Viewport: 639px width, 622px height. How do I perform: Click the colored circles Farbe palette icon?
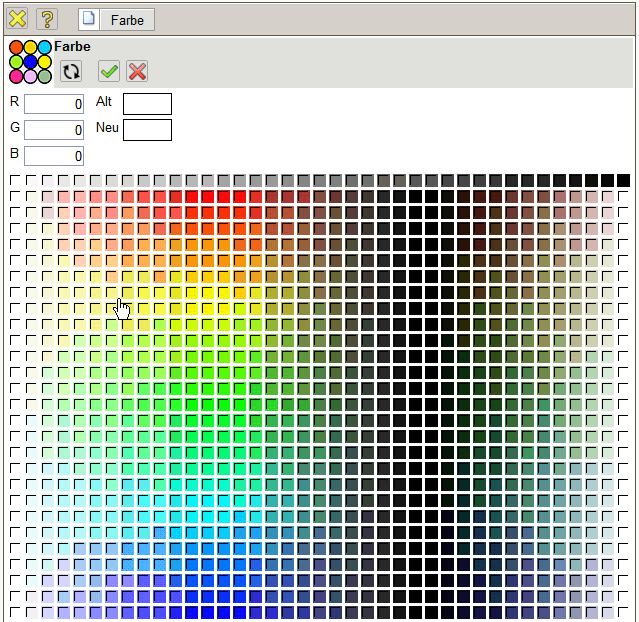click(x=30, y=62)
